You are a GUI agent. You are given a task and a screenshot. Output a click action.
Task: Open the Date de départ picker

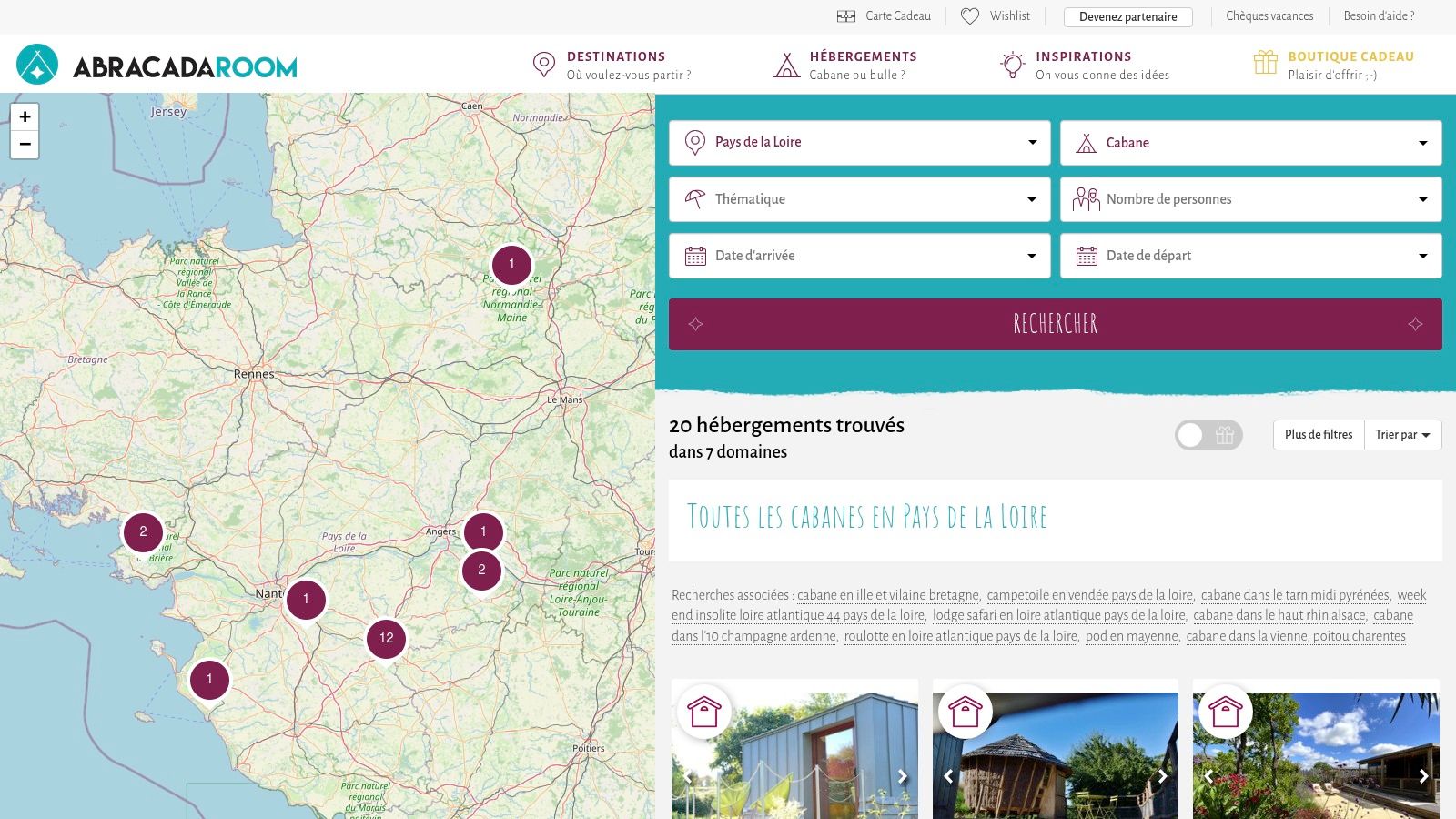1251,256
